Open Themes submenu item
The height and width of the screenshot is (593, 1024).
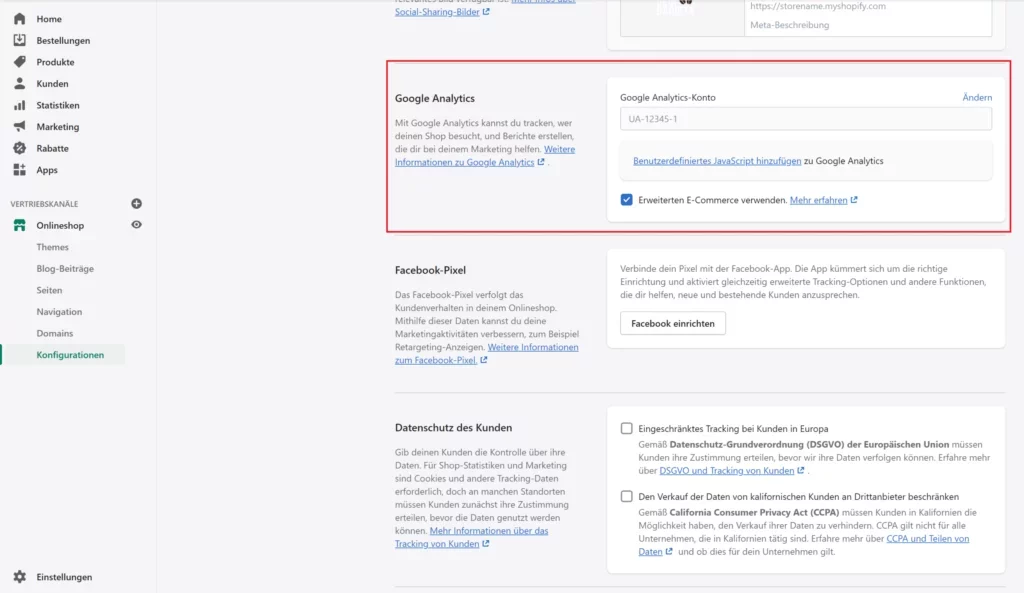point(52,247)
